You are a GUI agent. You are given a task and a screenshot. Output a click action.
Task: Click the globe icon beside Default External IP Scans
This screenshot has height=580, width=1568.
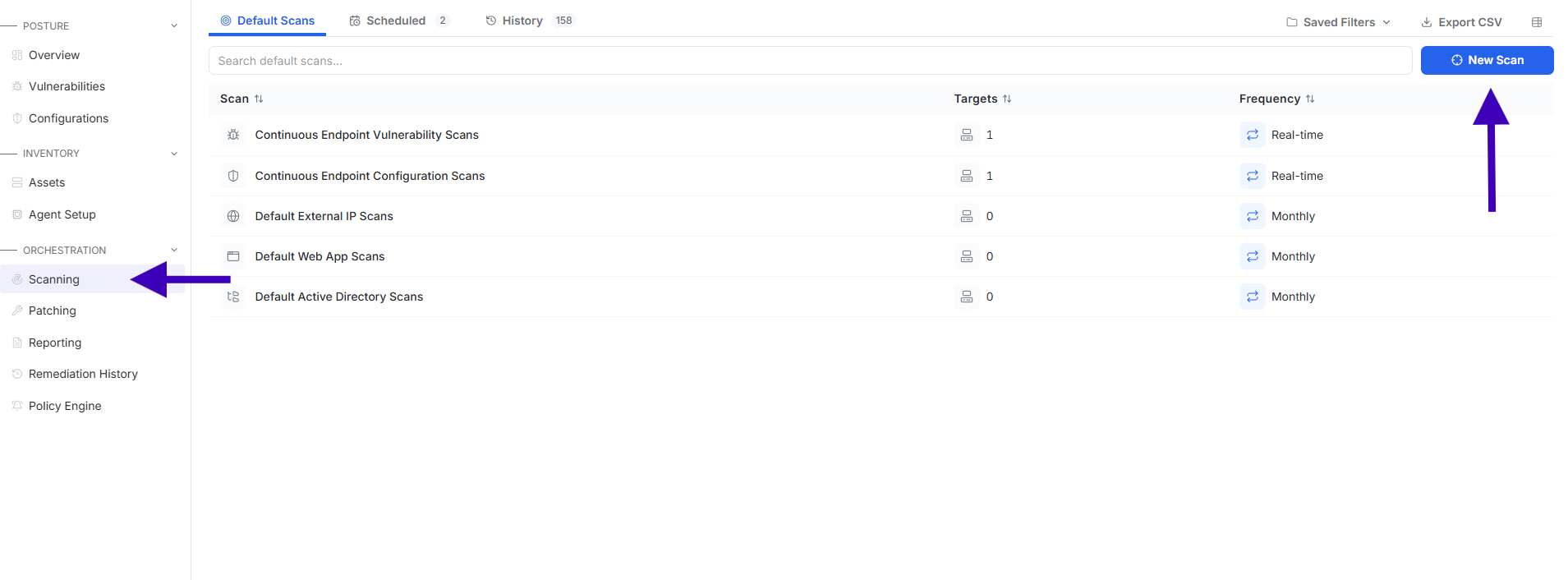(x=233, y=216)
